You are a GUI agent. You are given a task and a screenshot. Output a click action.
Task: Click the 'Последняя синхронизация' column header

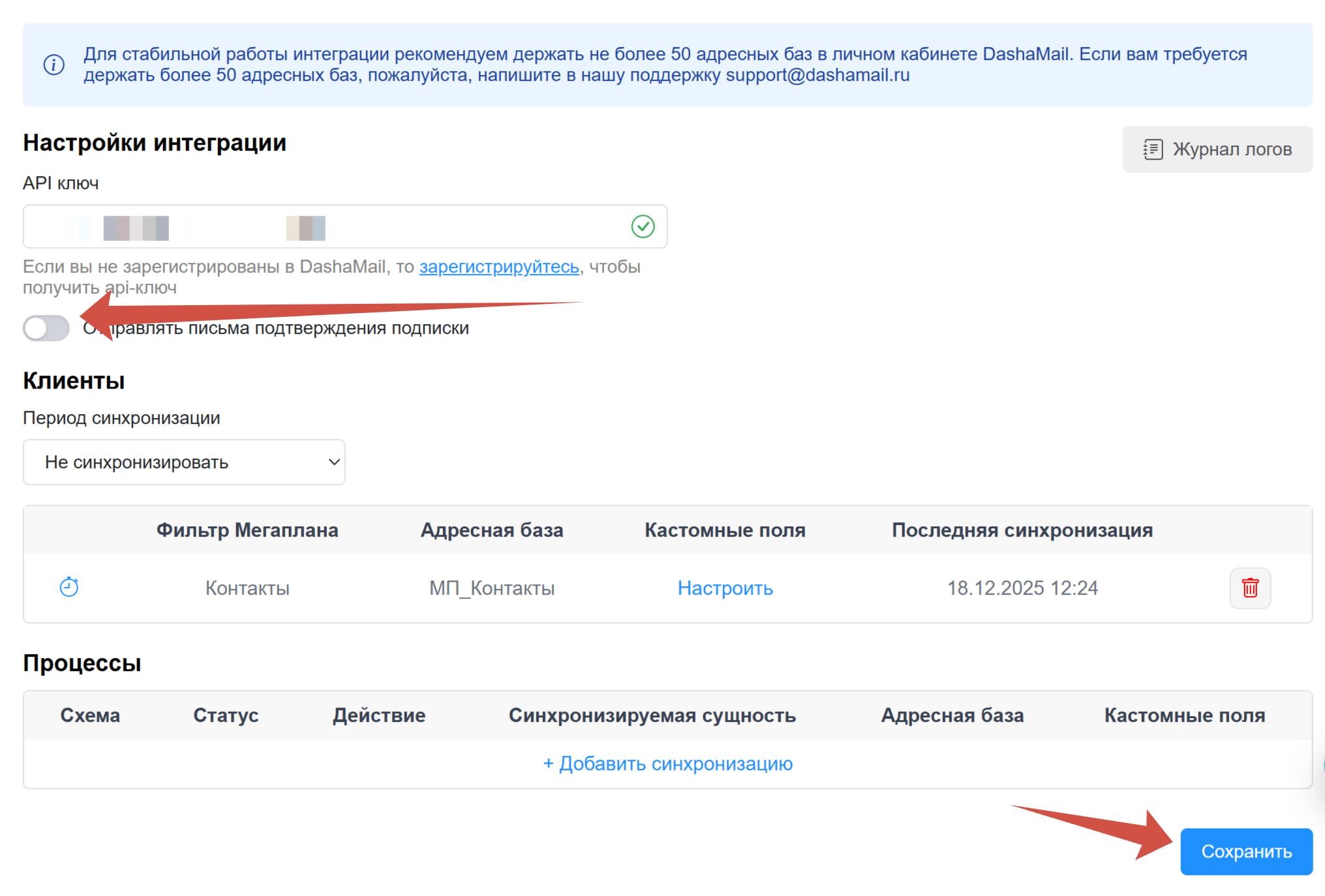(1022, 530)
